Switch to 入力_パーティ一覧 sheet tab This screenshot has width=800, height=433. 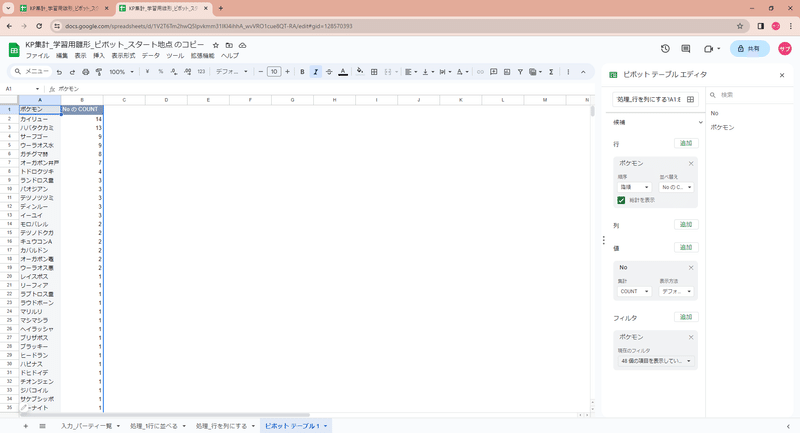pos(86,426)
